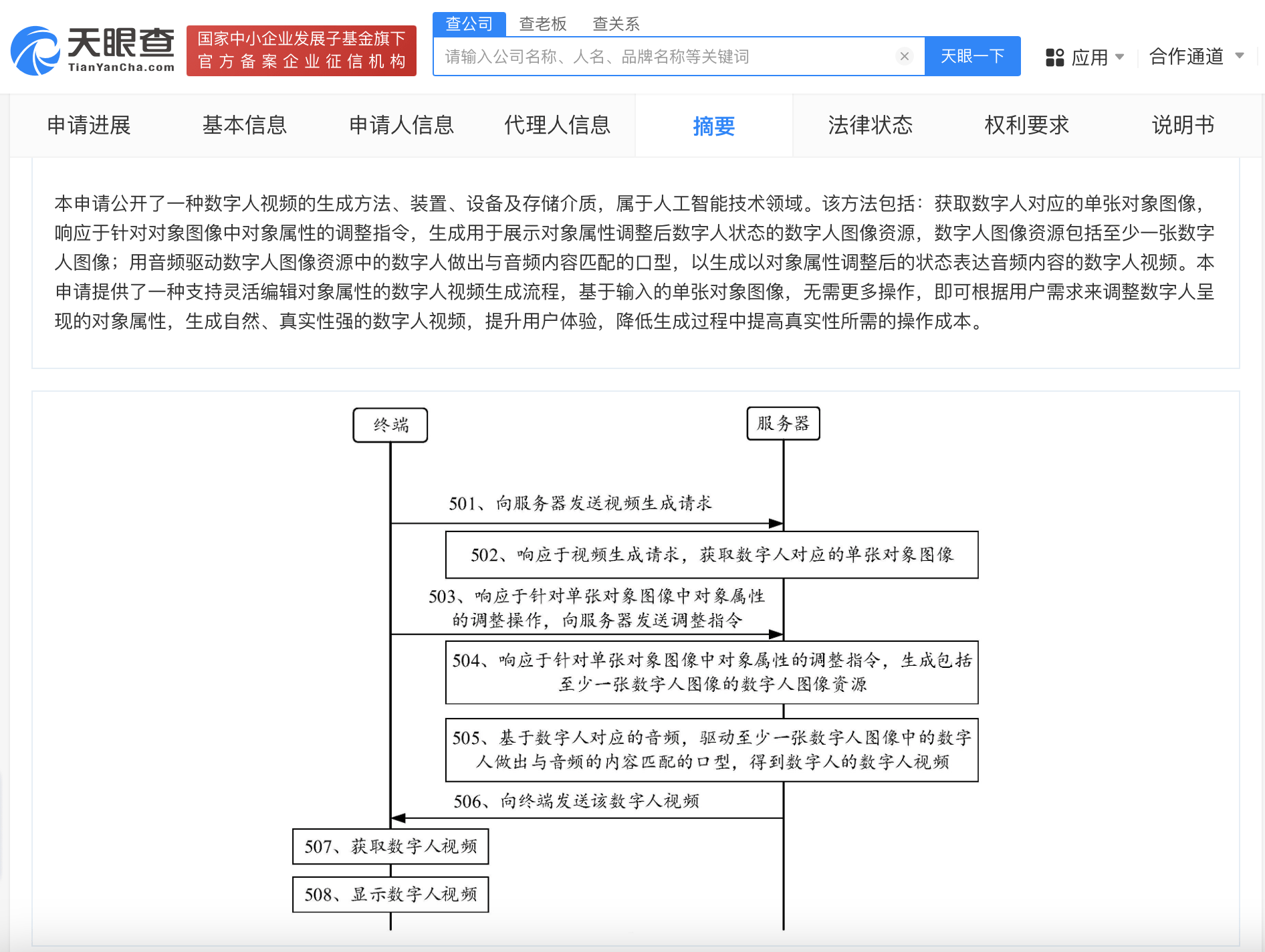The height and width of the screenshot is (952, 1265).
Task: View the 权利要求 tab
Action: tap(1026, 126)
